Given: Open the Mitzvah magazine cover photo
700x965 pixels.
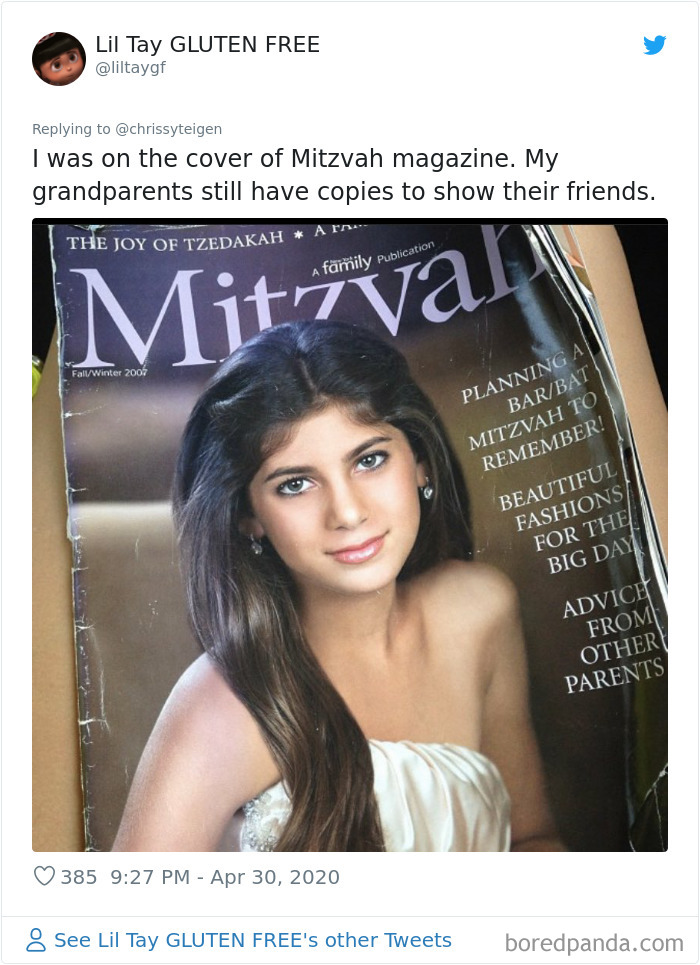Looking at the screenshot, I should [350, 535].
